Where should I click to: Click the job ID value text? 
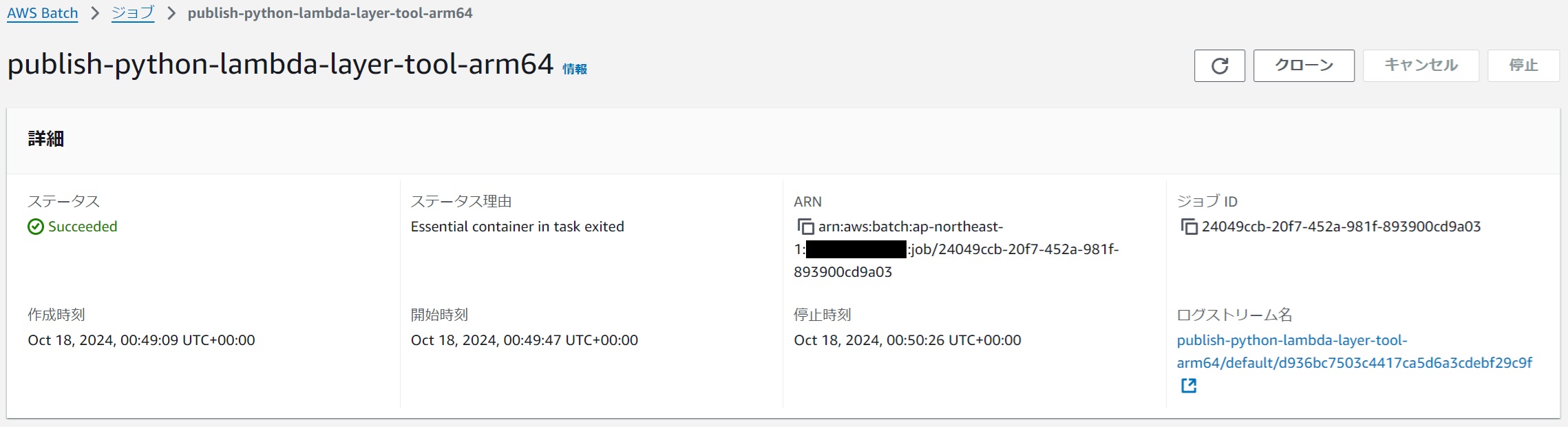1341,227
